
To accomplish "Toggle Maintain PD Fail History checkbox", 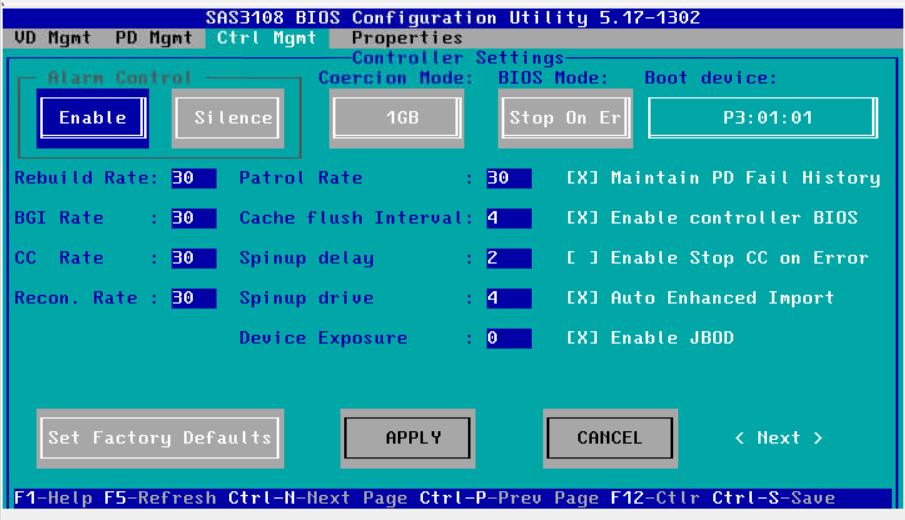I will click(582, 178).
